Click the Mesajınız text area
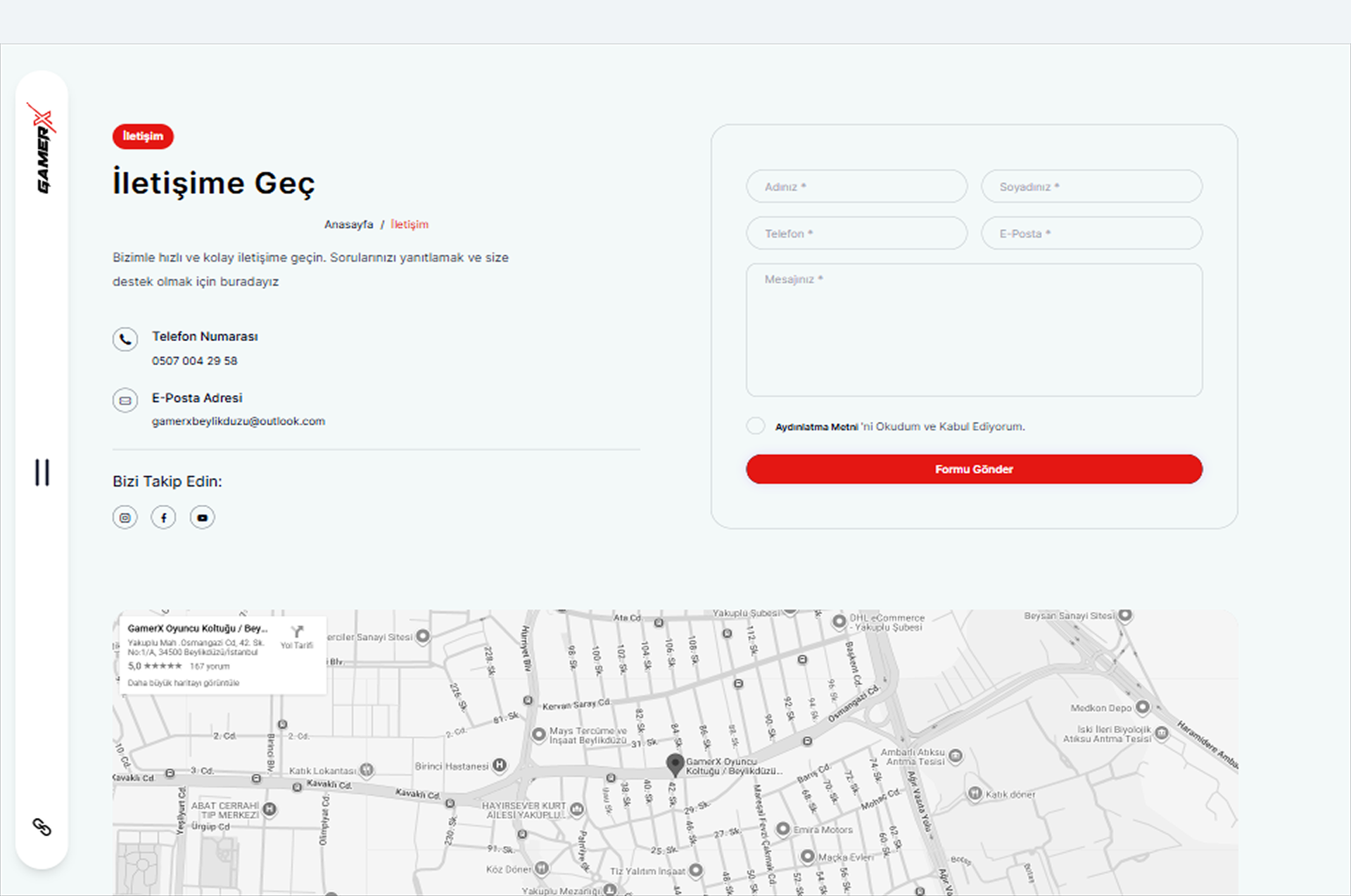The height and width of the screenshot is (896, 1351). 974,329
